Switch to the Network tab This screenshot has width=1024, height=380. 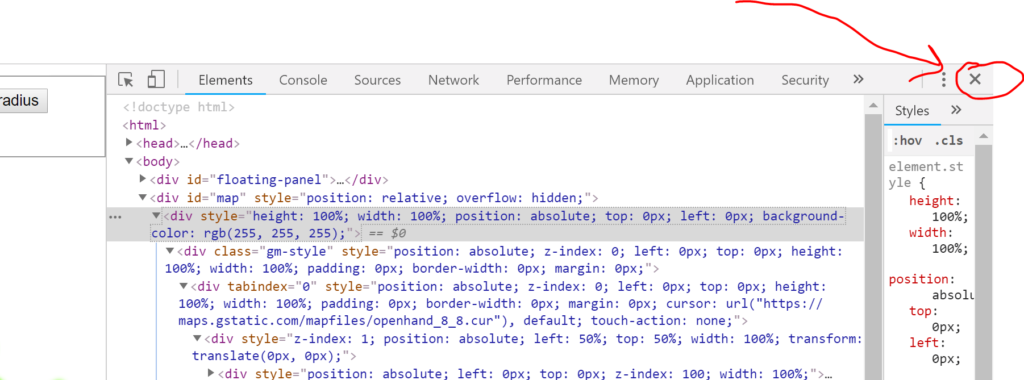tap(453, 80)
